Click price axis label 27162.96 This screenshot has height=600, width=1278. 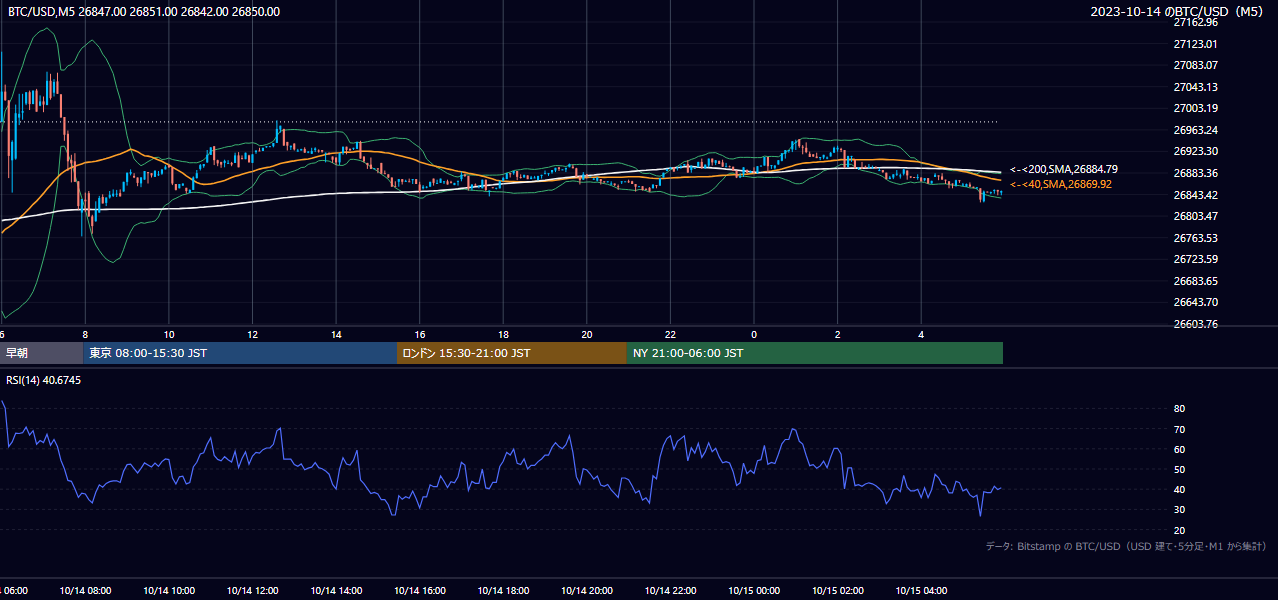tap(1196, 22)
